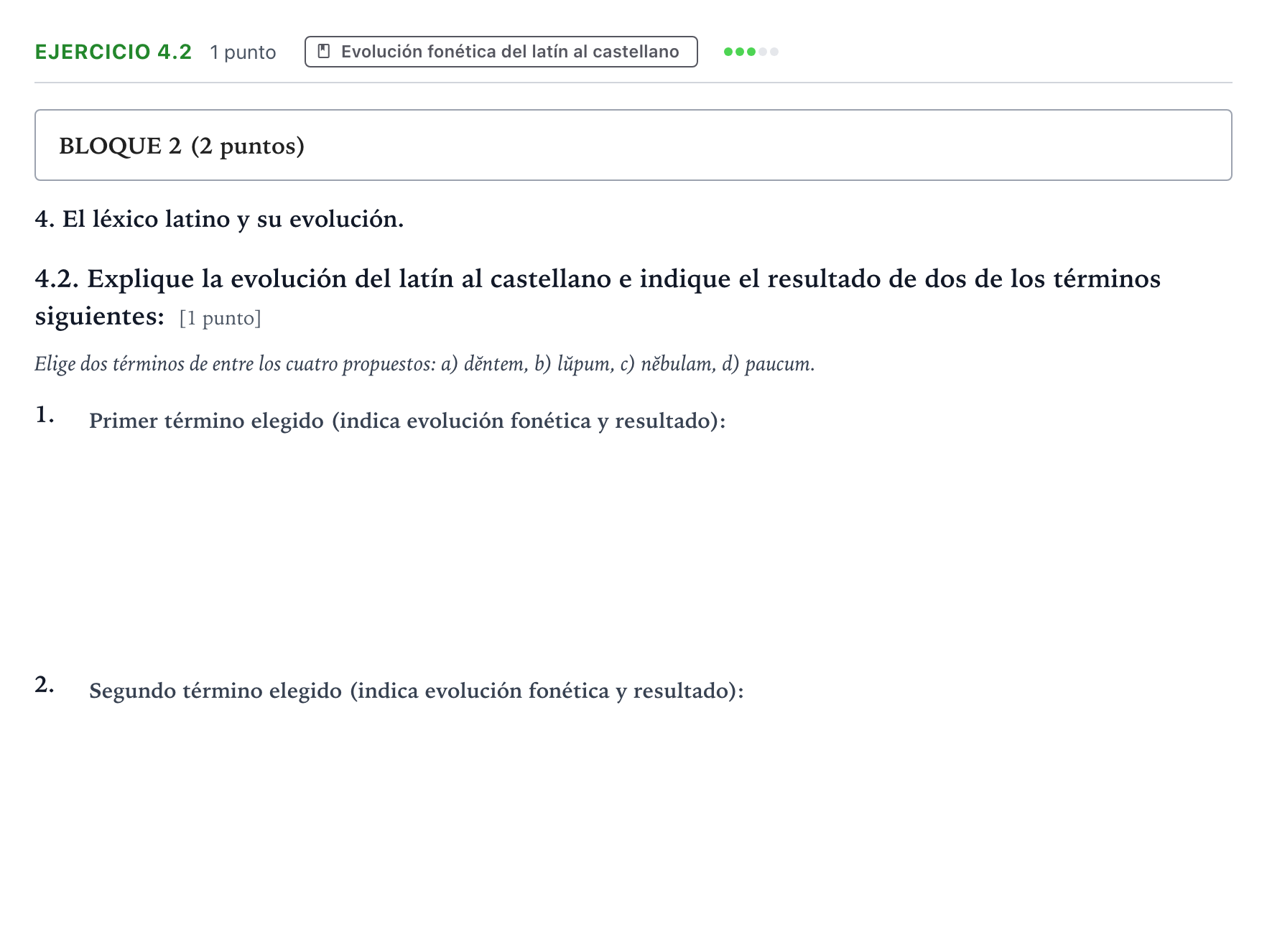Open the Evolución fonética del latín al castellano tag

point(501,52)
